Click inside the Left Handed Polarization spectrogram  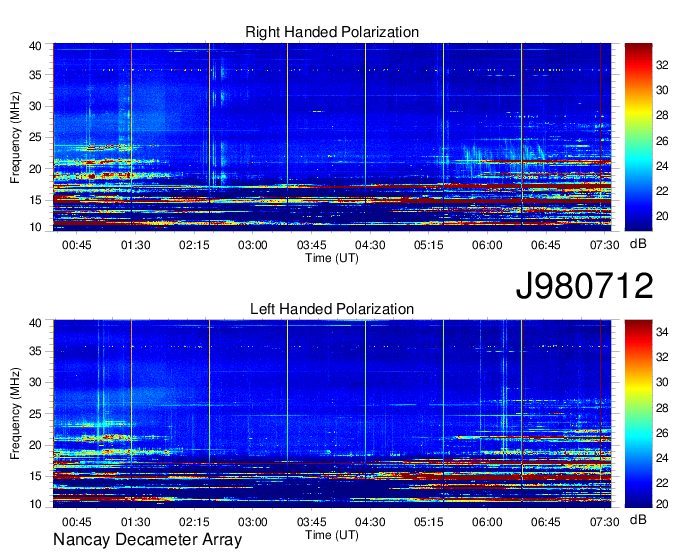[x=332, y=414]
